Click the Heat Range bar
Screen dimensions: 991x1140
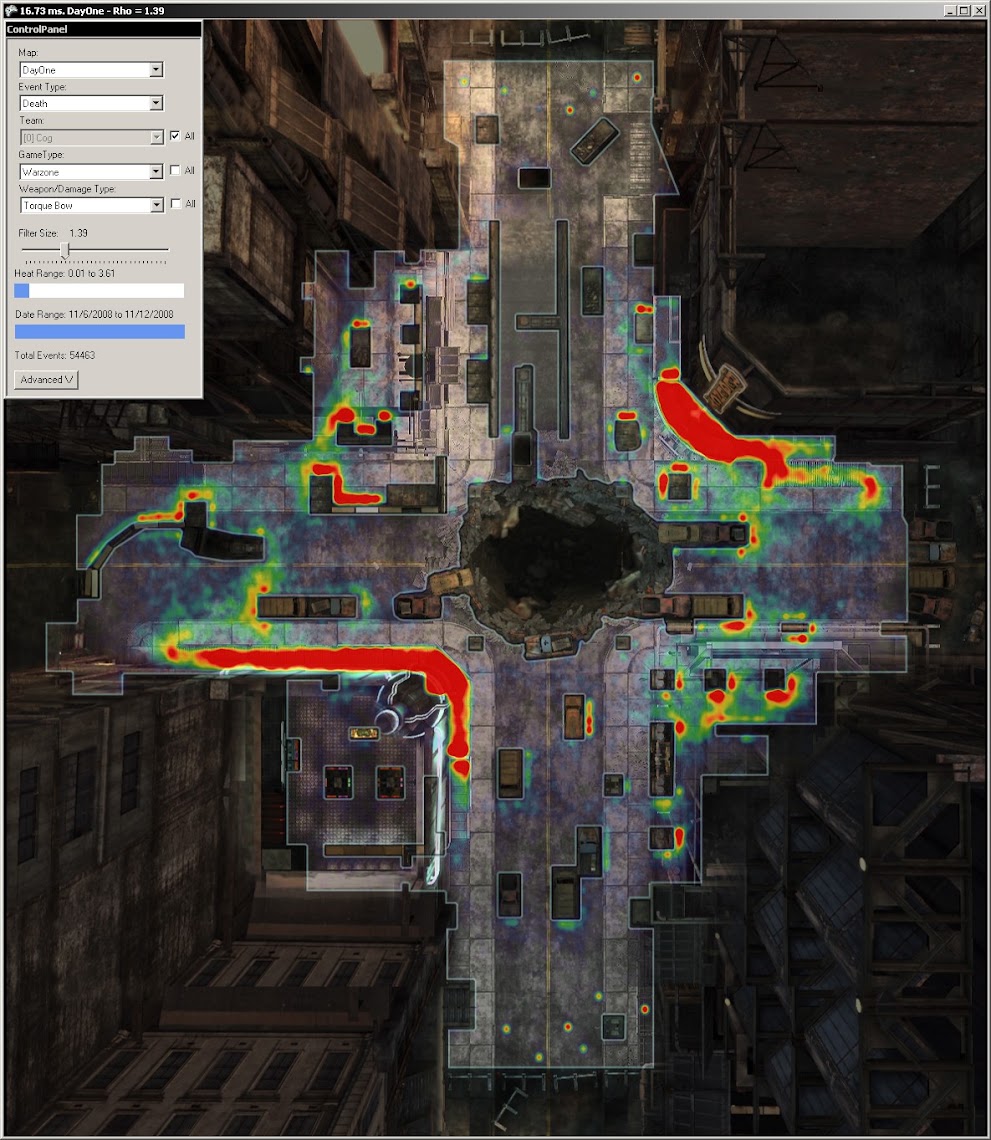pos(99,291)
